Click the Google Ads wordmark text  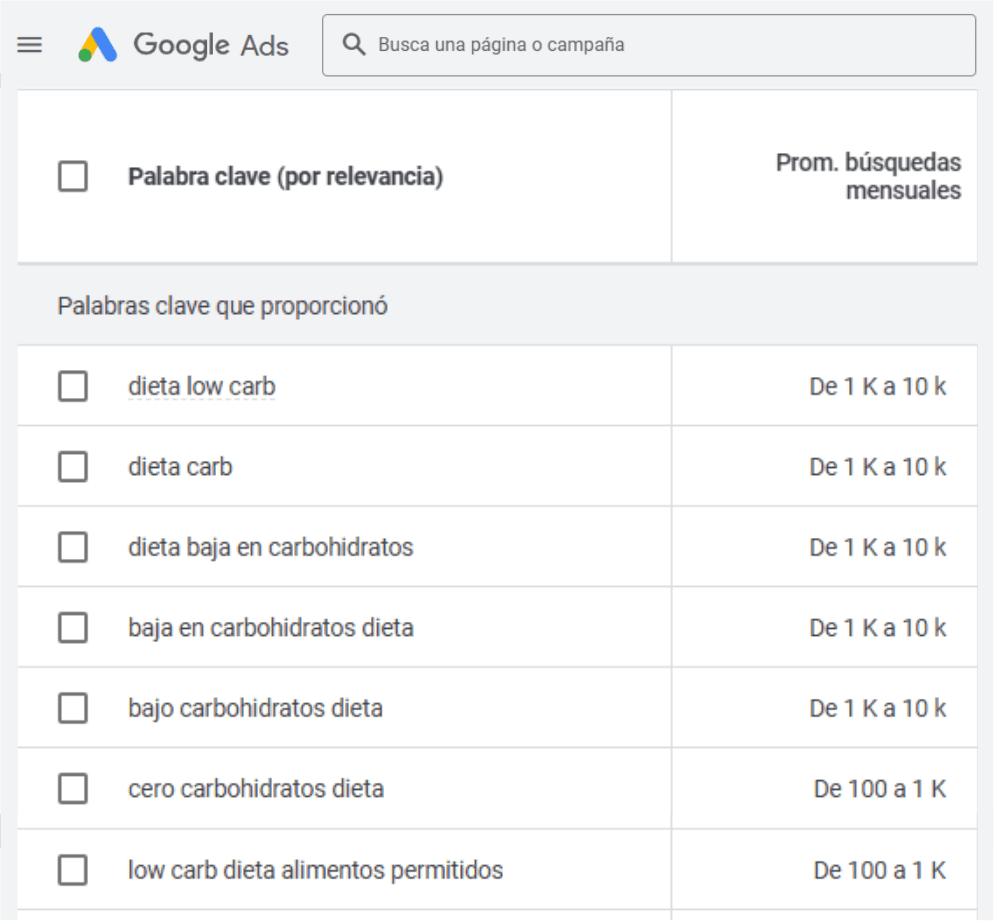211,45
